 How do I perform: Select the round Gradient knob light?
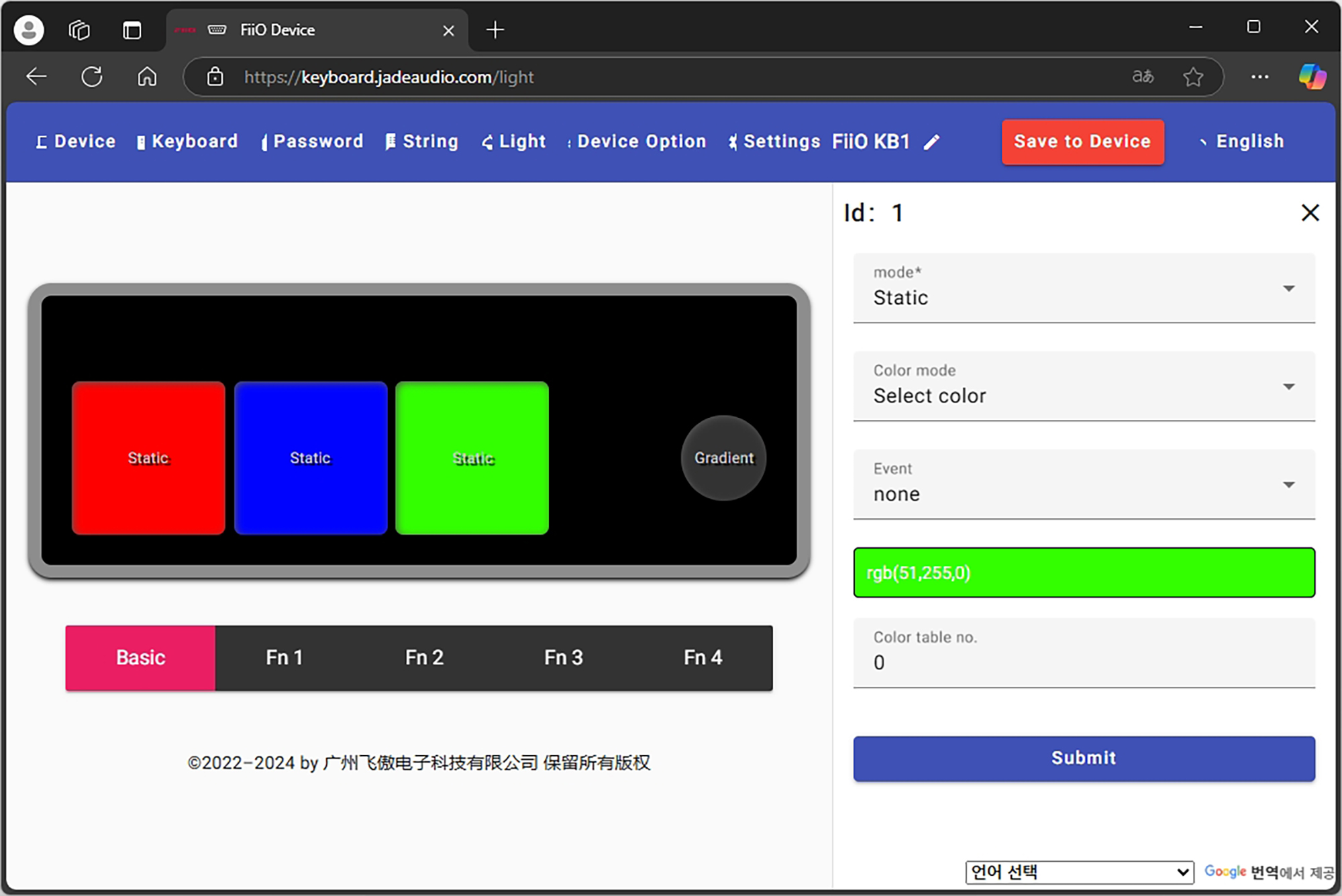[x=723, y=458]
